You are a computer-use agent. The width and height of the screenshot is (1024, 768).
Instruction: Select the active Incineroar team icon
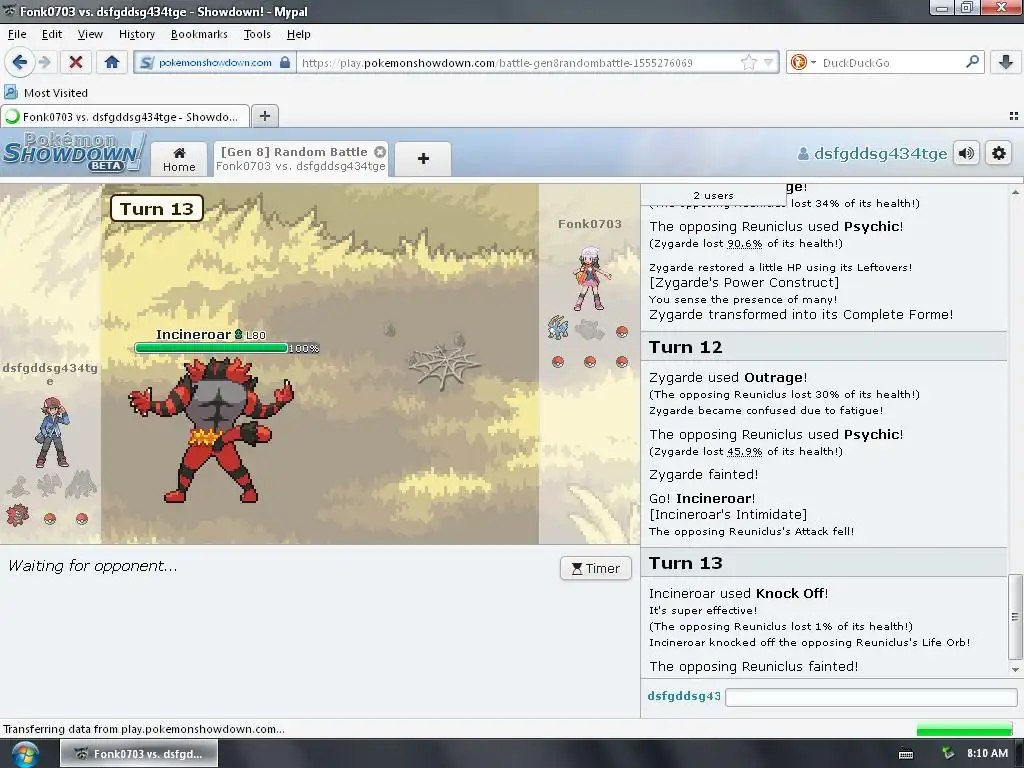[18, 515]
